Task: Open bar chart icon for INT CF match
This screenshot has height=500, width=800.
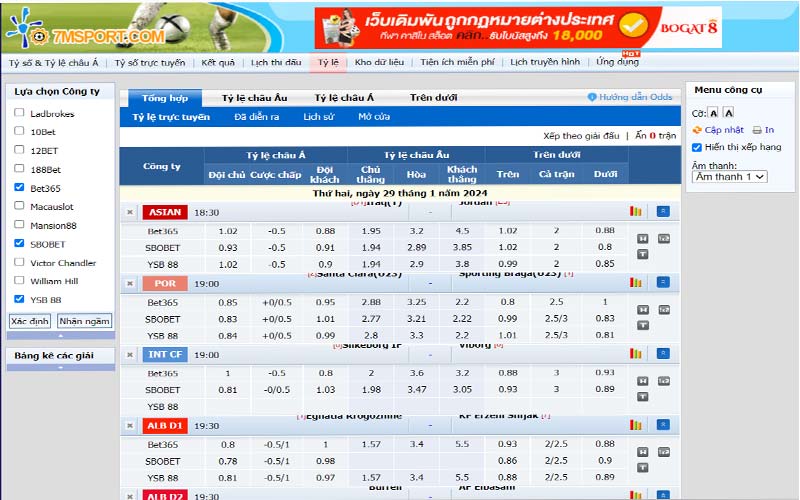Action: [635, 353]
